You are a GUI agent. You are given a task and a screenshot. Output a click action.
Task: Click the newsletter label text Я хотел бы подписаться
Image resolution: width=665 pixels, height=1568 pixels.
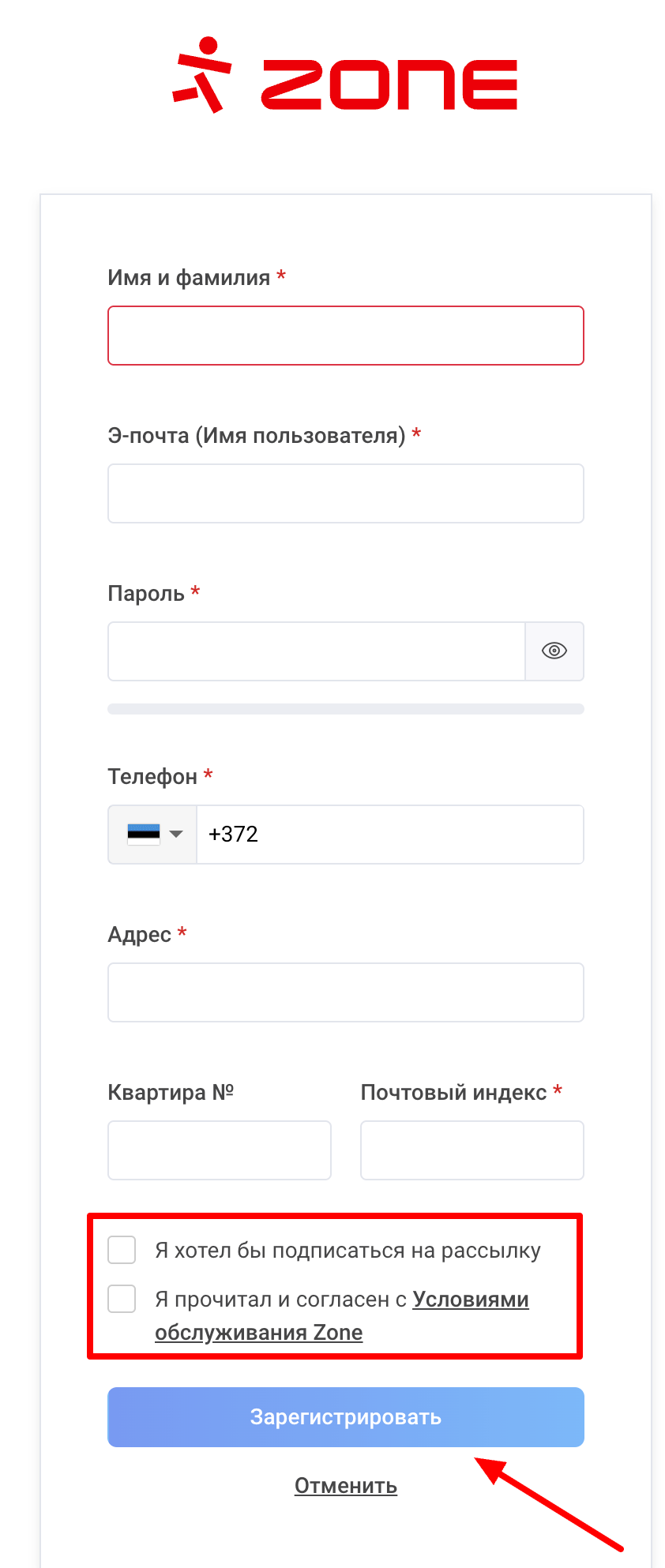348,1251
